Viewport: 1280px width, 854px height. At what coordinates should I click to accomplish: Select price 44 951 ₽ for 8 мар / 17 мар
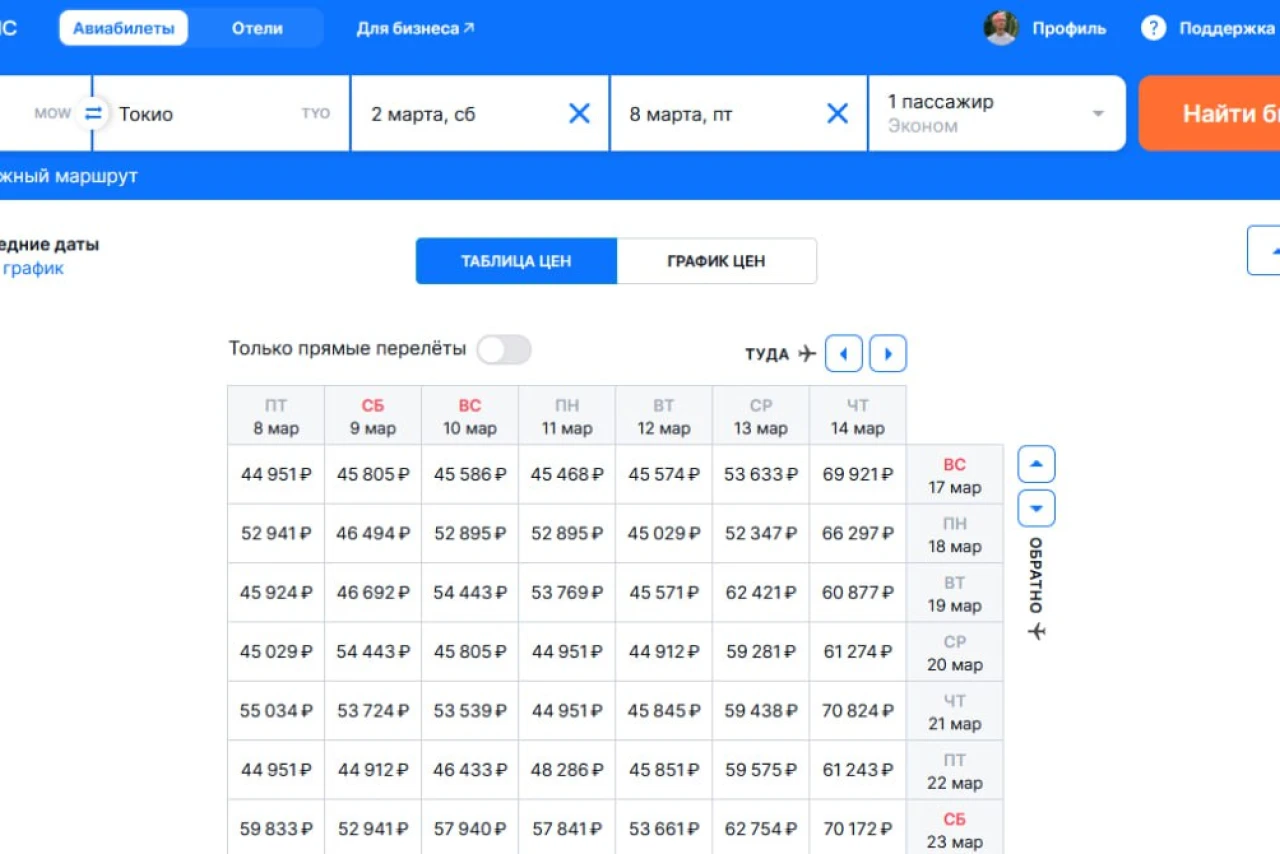tap(276, 474)
